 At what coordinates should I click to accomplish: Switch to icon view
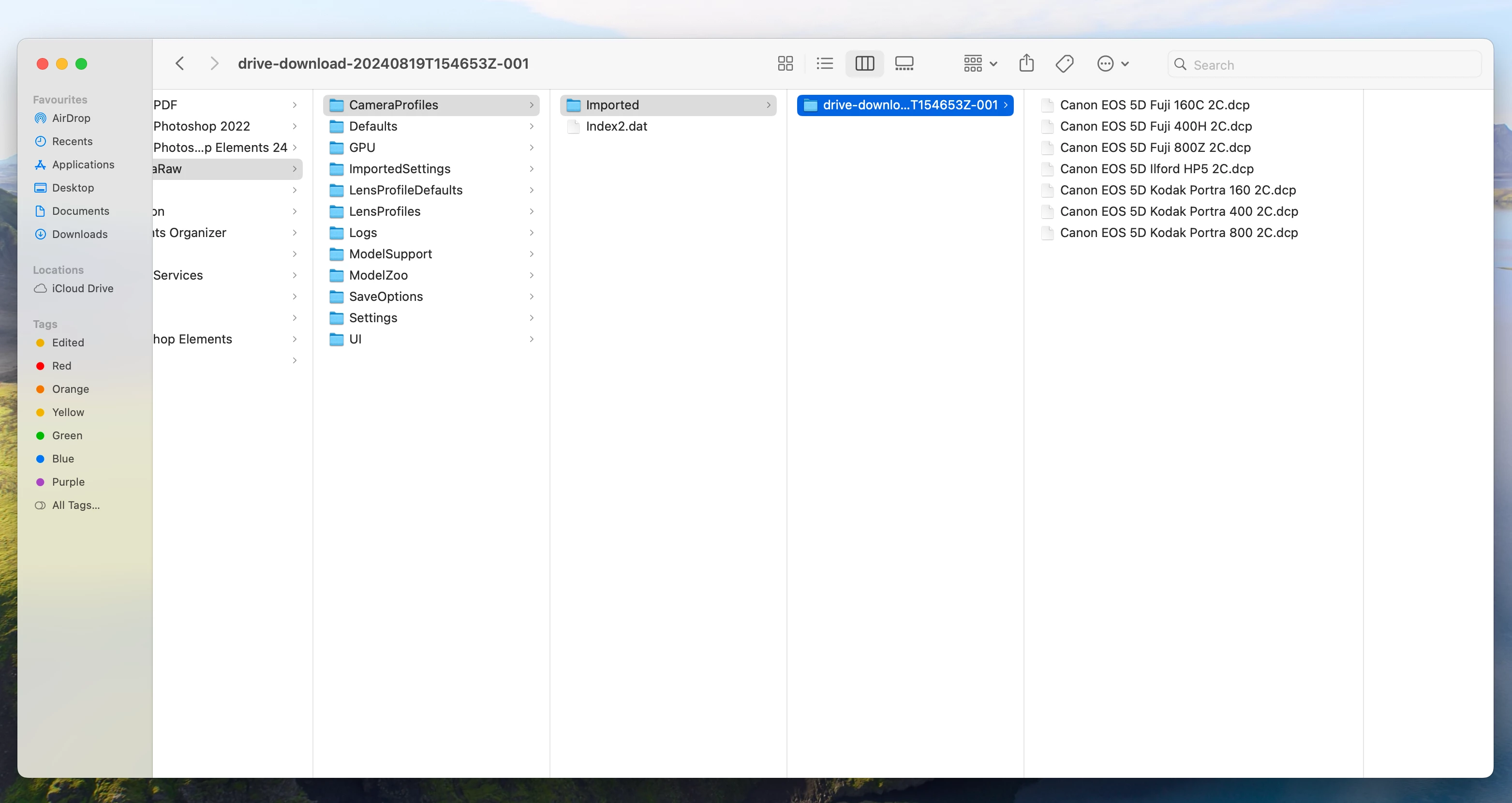pyautogui.click(x=785, y=63)
